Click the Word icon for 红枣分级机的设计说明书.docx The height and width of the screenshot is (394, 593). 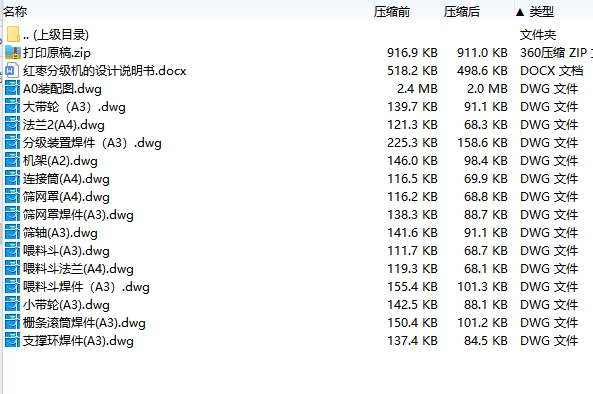[x=12, y=71]
